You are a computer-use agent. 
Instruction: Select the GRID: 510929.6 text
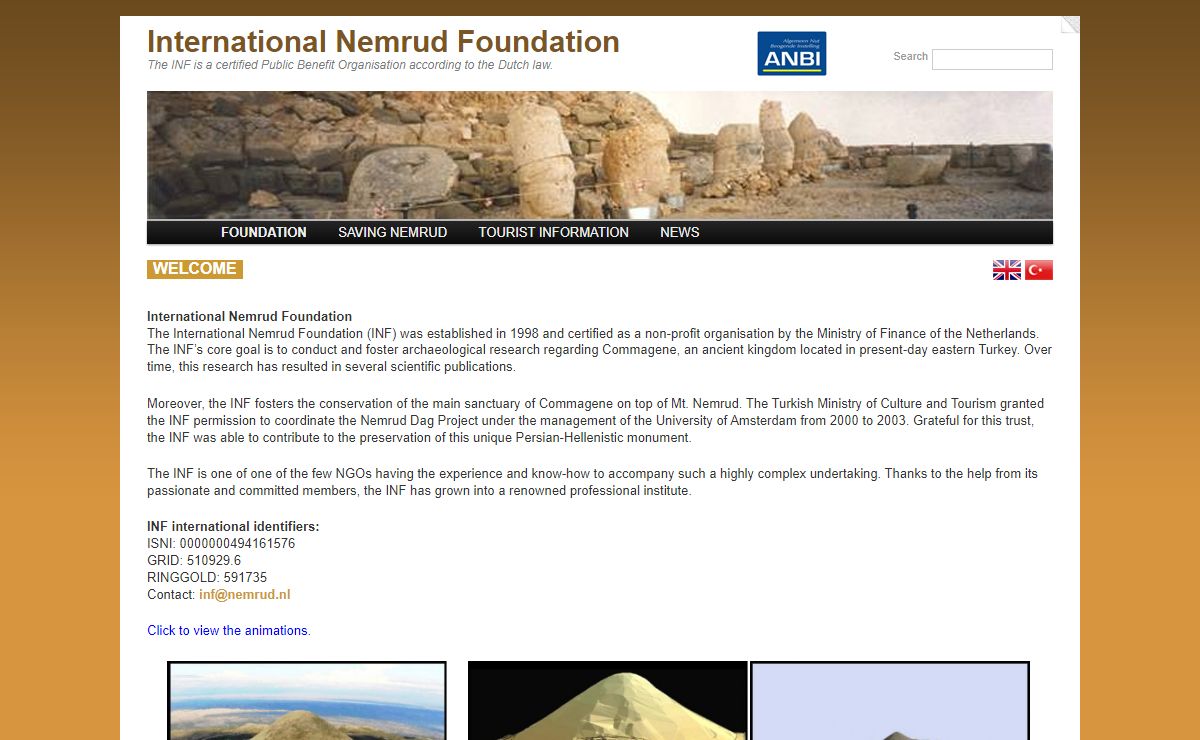(194, 560)
